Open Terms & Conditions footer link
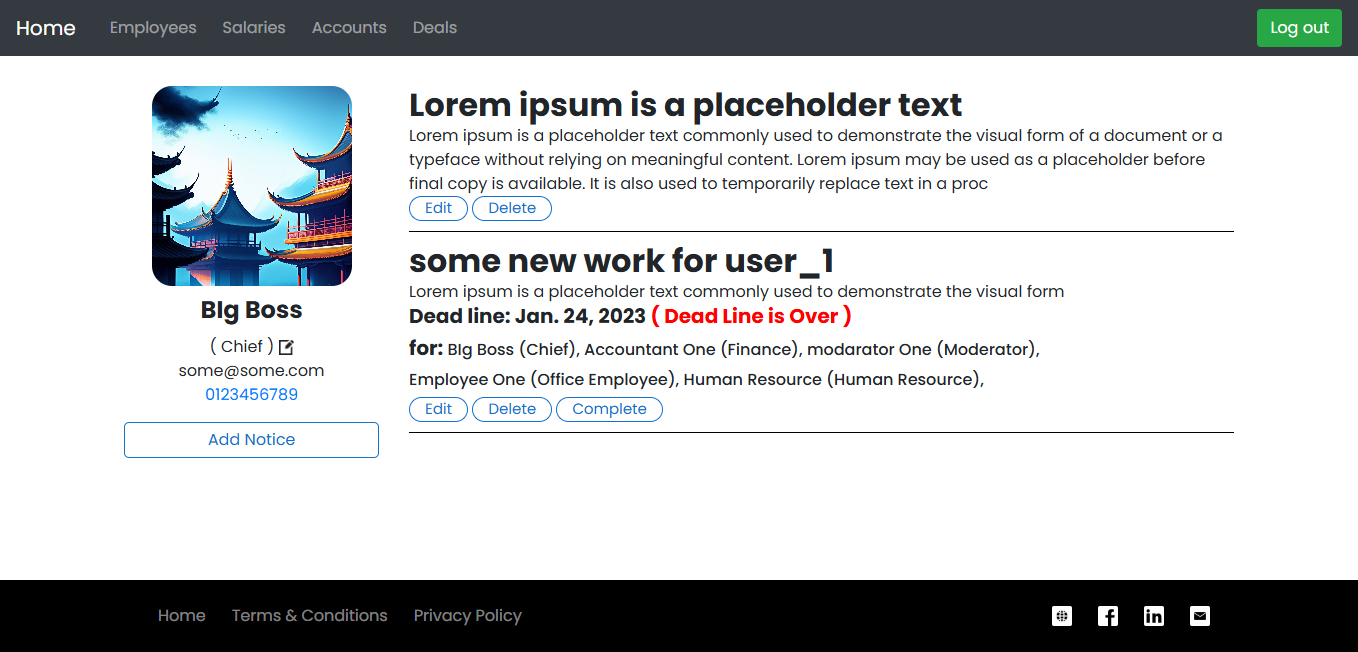The width and height of the screenshot is (1358, 652). click(x=309, y=616)
